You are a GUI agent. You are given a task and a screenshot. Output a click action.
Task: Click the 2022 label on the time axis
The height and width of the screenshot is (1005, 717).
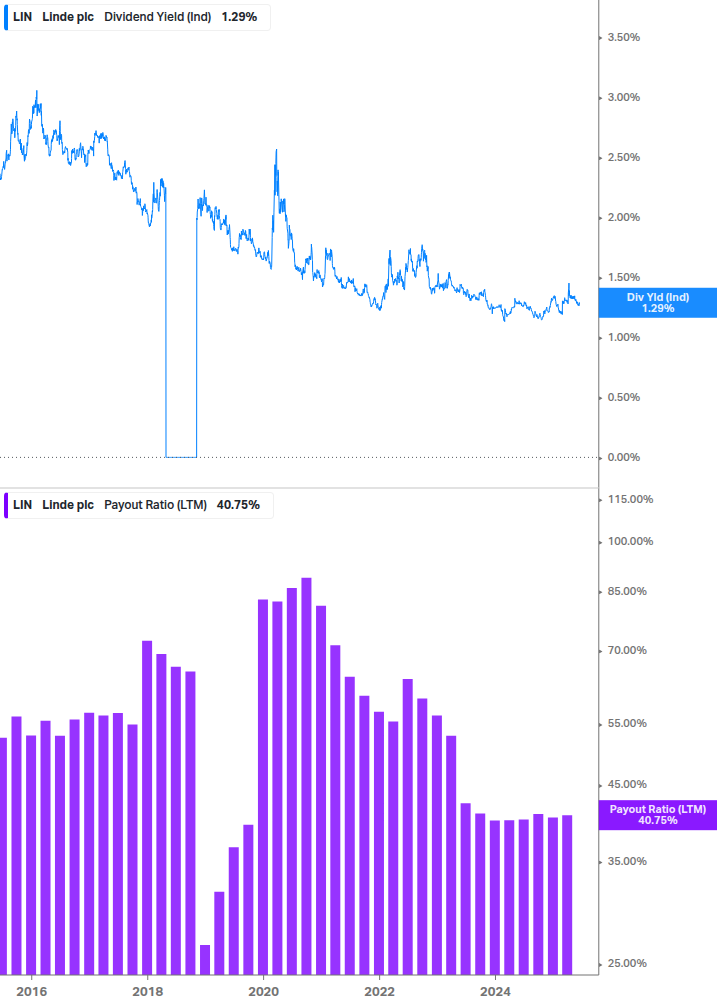click(379, 992)
